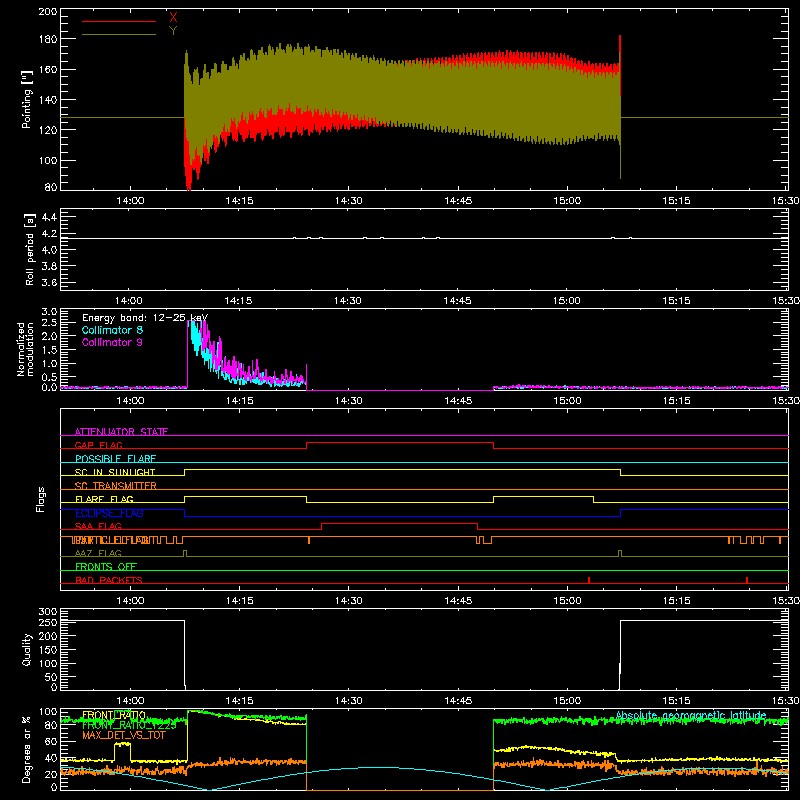Click the SC_TRANSMITTER label
The height and width of the screenshot is (800, 800).
[x=116, y=486]
